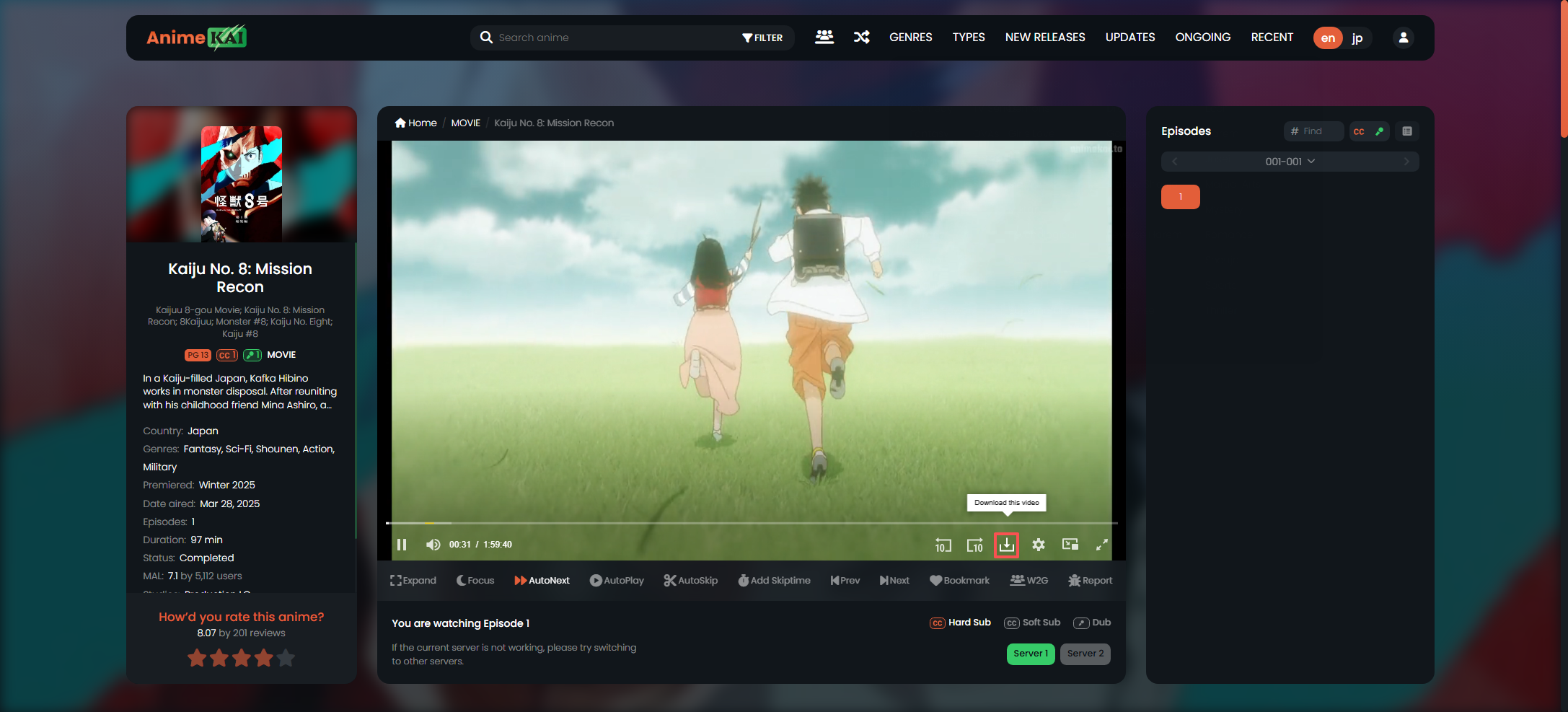The image size is (1568, 712).
Task: Open player settings gear
Action: [1038, 545]
